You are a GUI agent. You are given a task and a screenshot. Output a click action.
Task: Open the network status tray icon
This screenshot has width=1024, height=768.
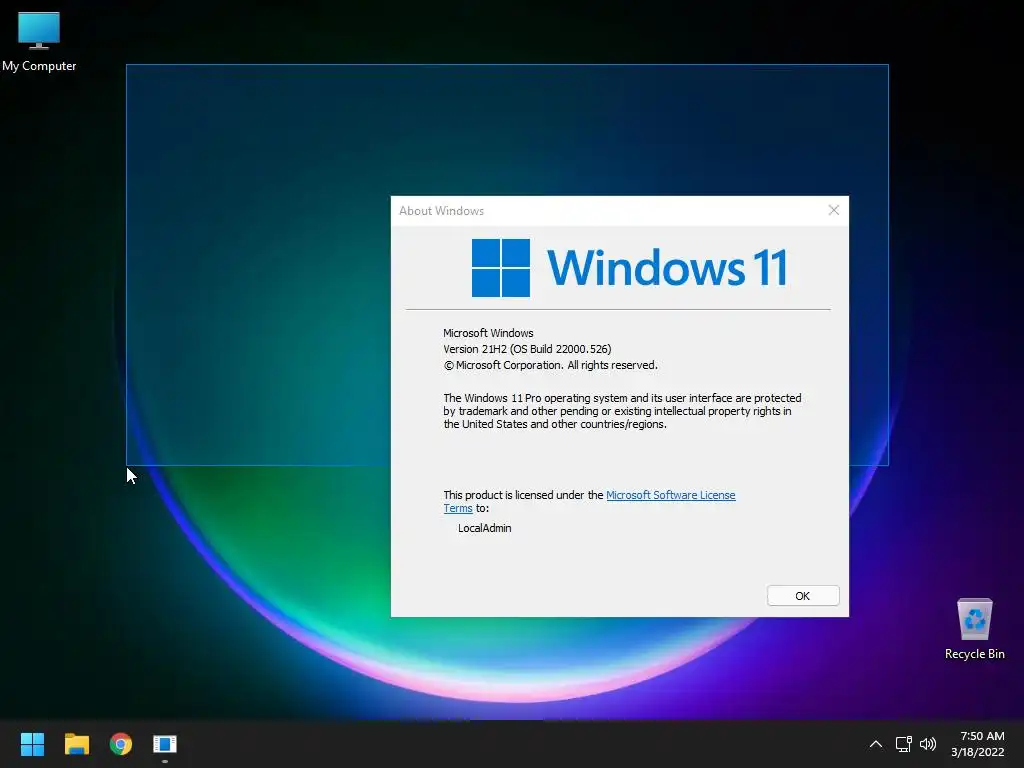click(903, 744)
